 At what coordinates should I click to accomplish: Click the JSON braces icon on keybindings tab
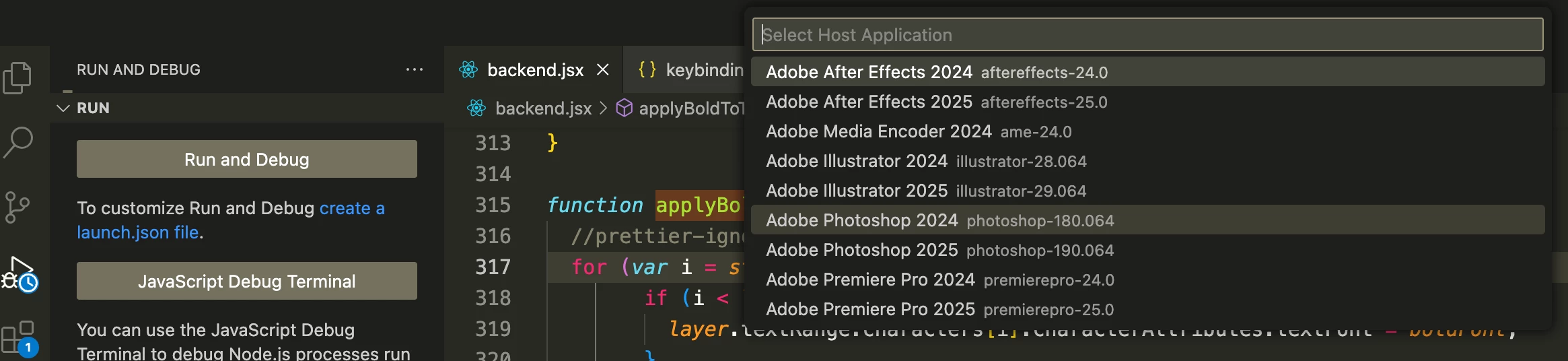click(x=647, y=69)
